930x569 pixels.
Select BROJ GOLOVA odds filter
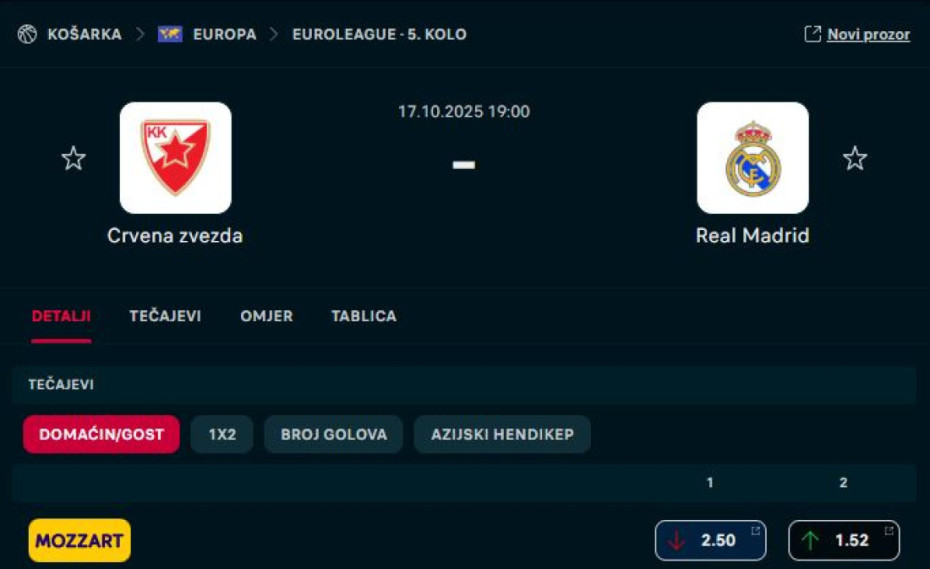(x=334, y=434)
